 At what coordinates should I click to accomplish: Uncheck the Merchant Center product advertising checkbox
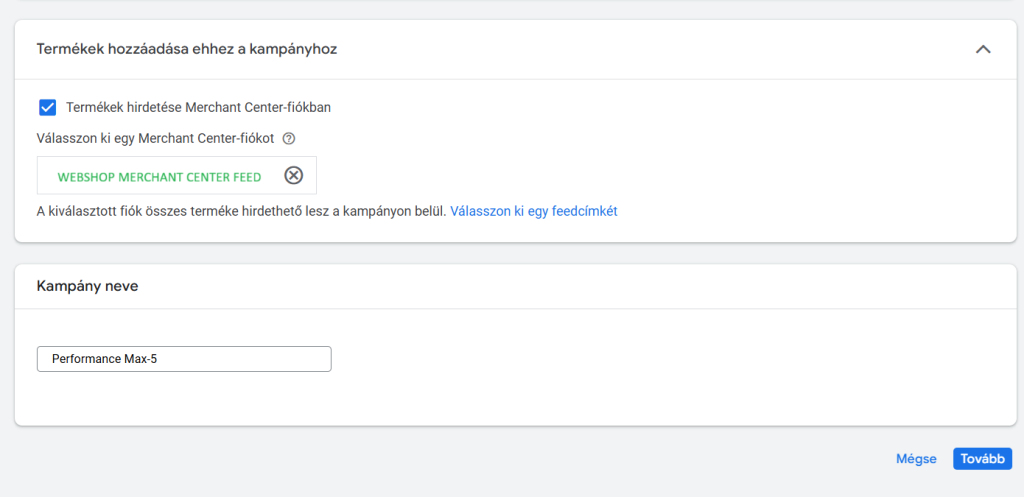pos(47,107)
